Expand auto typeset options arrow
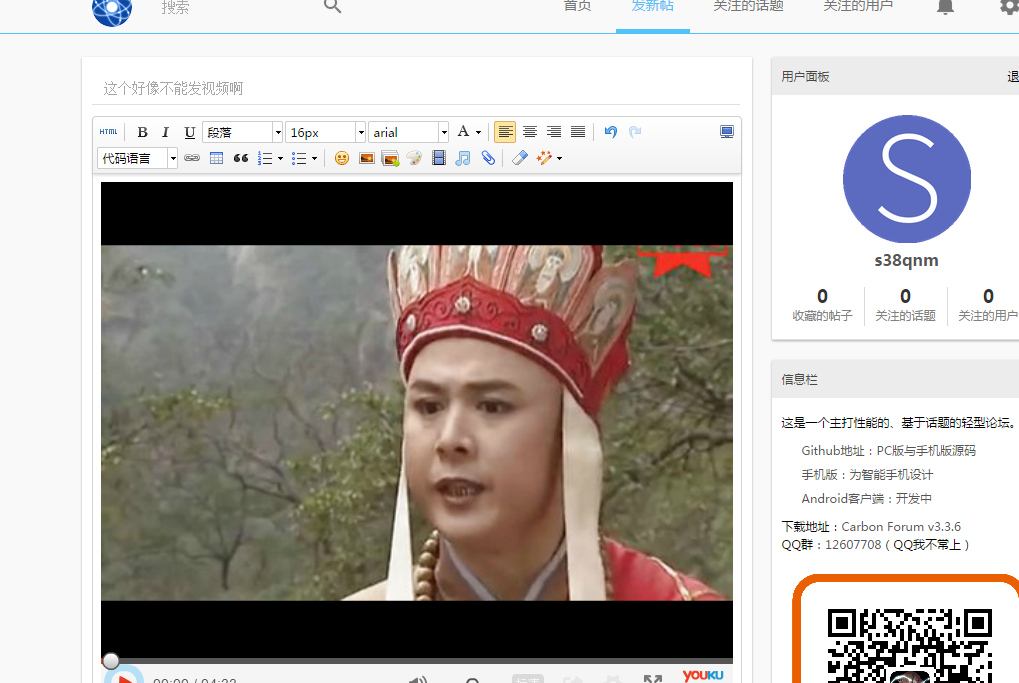Viewport: 1019px width, 683px height. point(560,159)
